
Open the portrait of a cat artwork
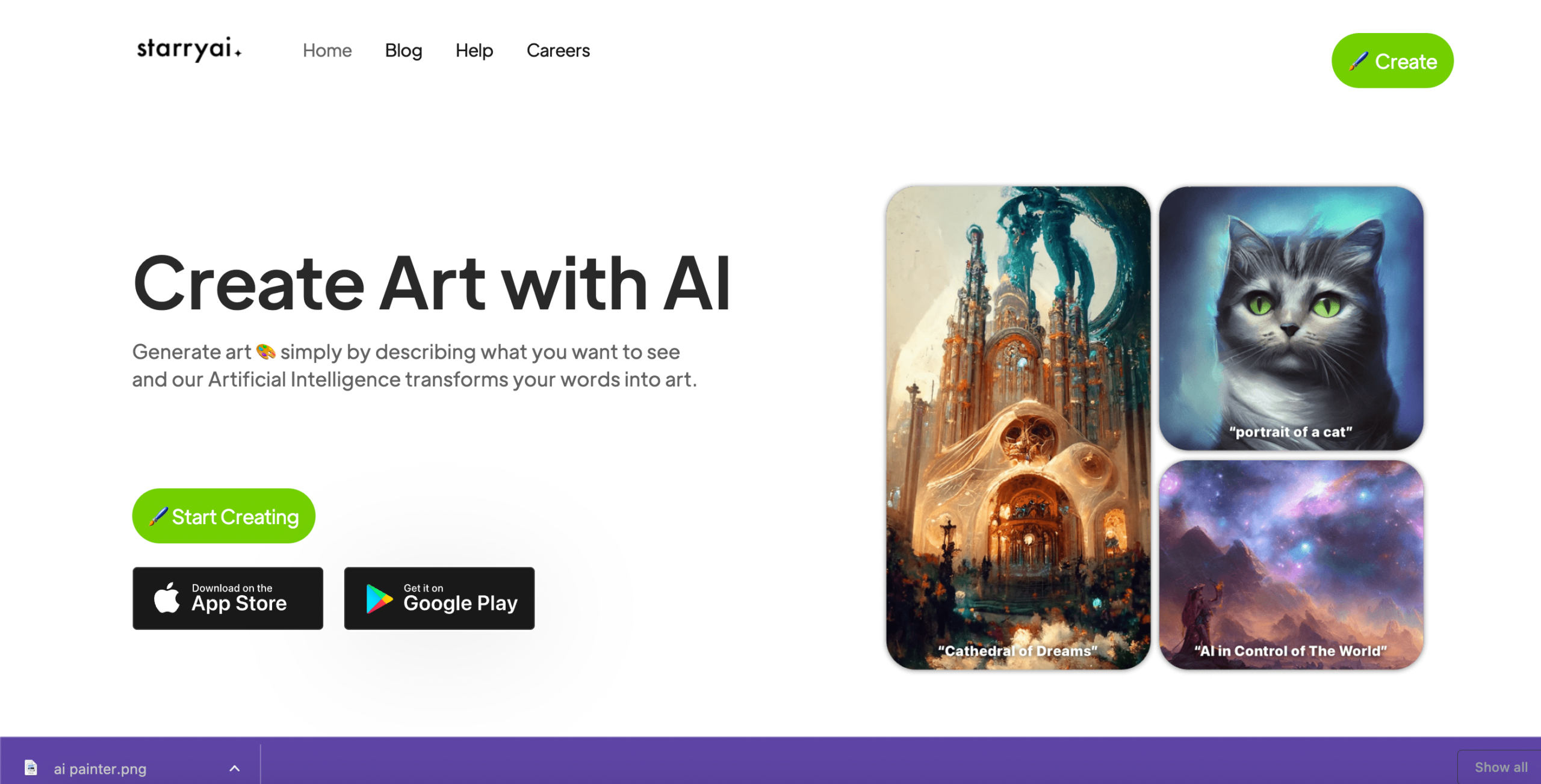(x=1291, y=318)
